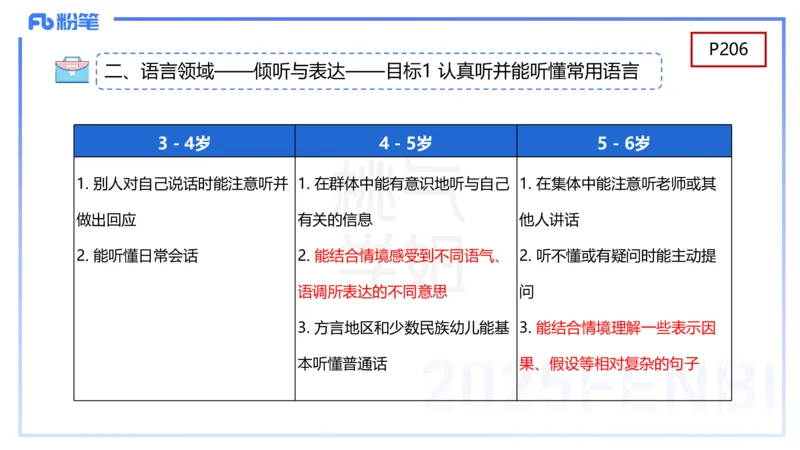Click the P206 page label box
The height and width of the screenshot is (450, 800).
[728, 49]
